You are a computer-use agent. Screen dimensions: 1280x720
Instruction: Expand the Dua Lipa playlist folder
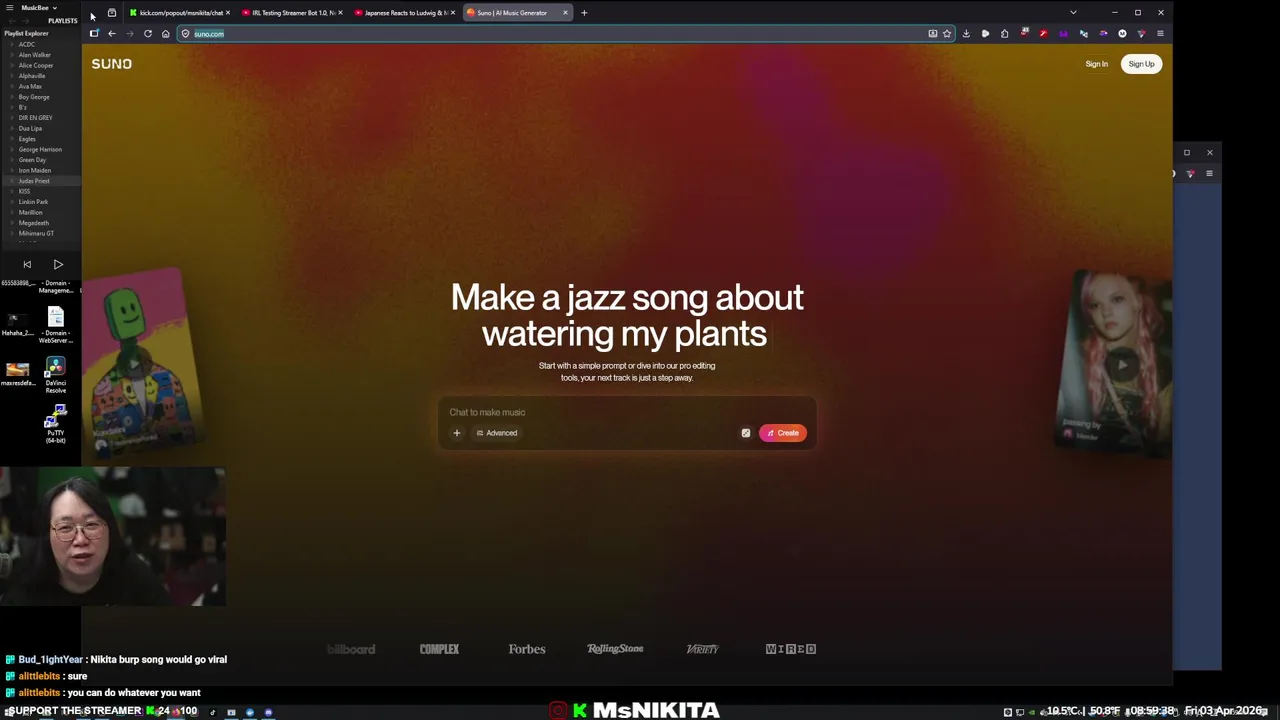(x=13, y=128)
